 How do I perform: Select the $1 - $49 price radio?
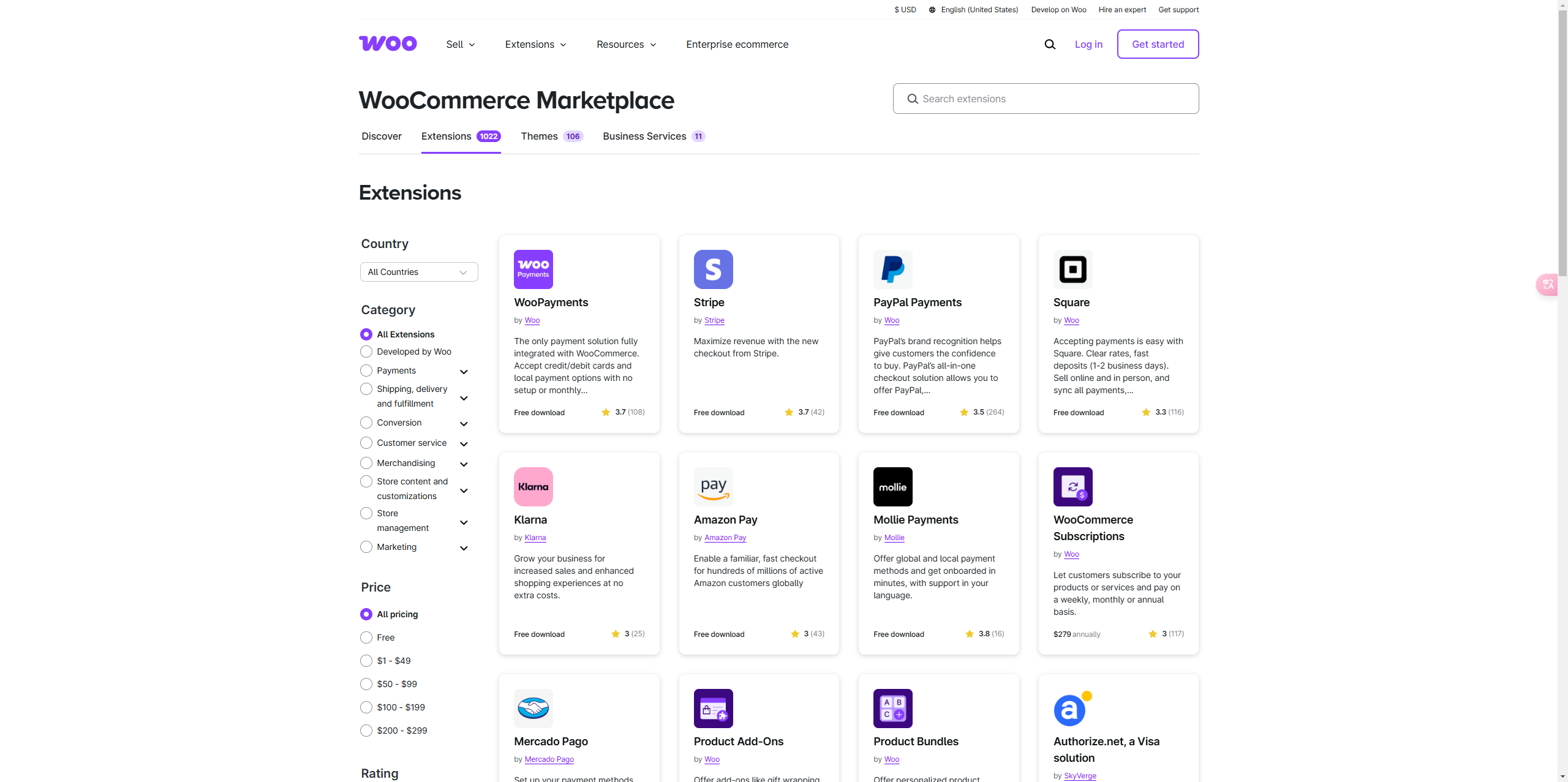click(x=366, y=661)
